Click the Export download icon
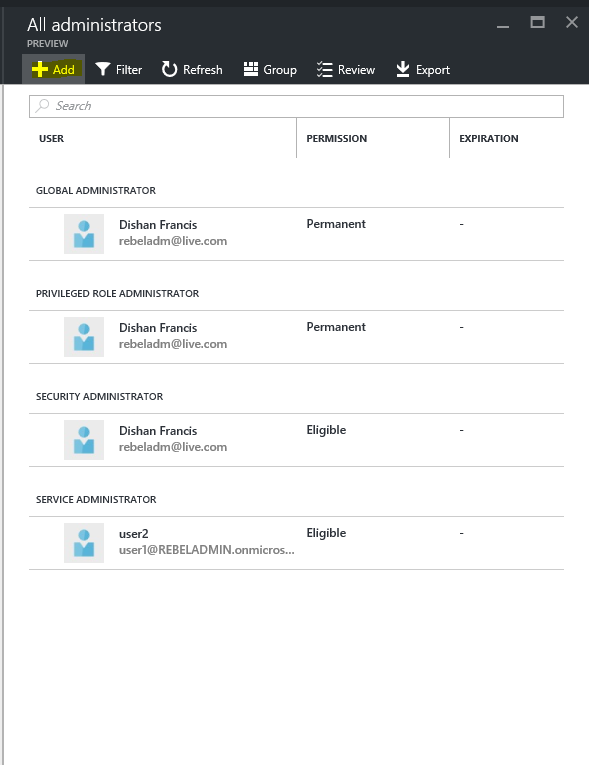Screen dimensions: 589x765 pos(403,69)
